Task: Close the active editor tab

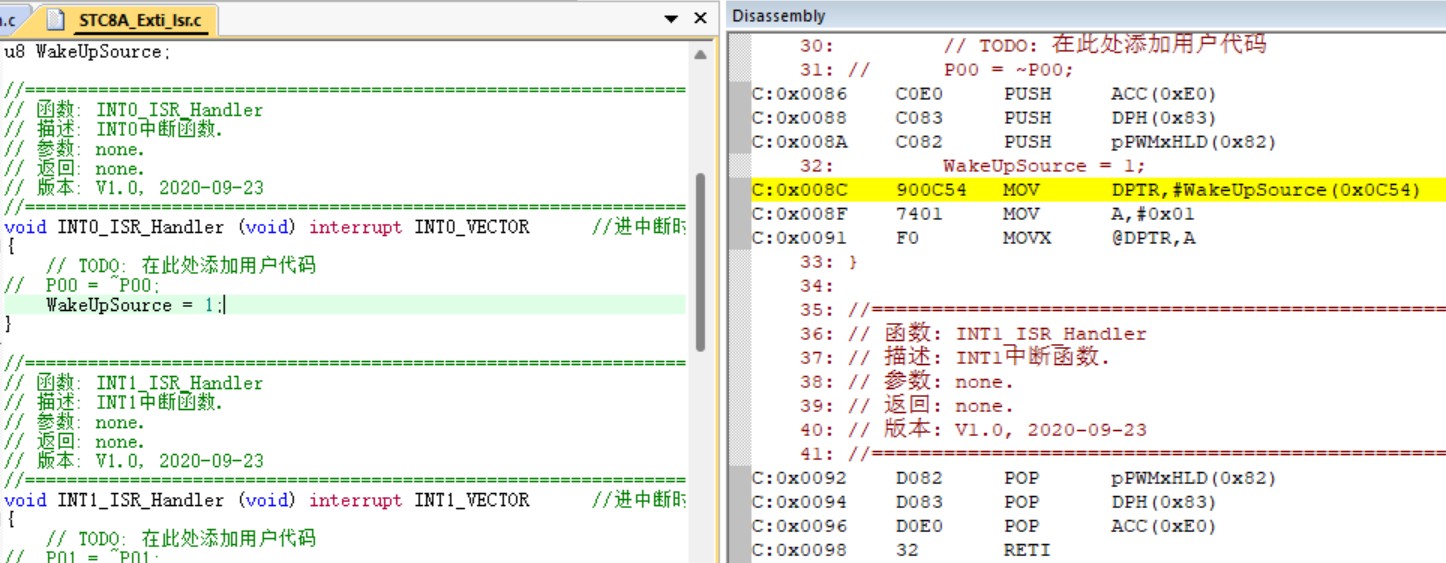Action: 700,19
